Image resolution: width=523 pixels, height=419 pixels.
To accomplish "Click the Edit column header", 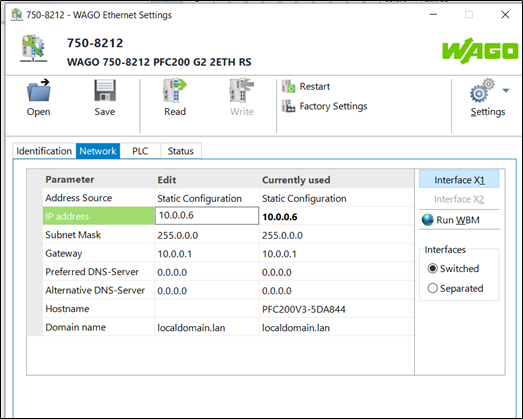I will pos(167,180).
